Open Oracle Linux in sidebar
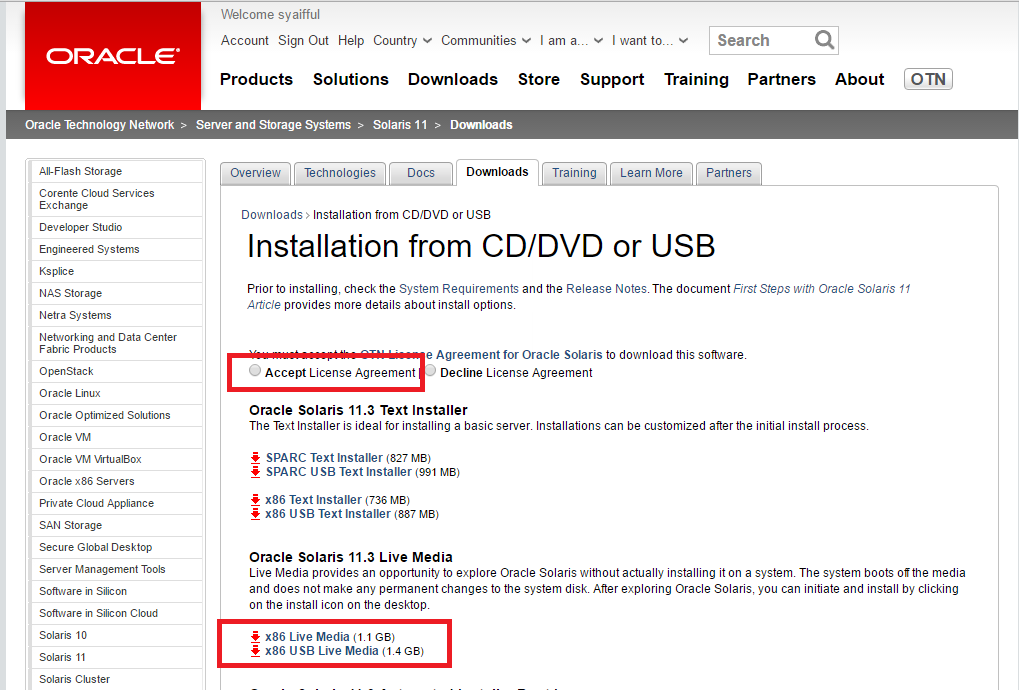 (x=116, y=394)
